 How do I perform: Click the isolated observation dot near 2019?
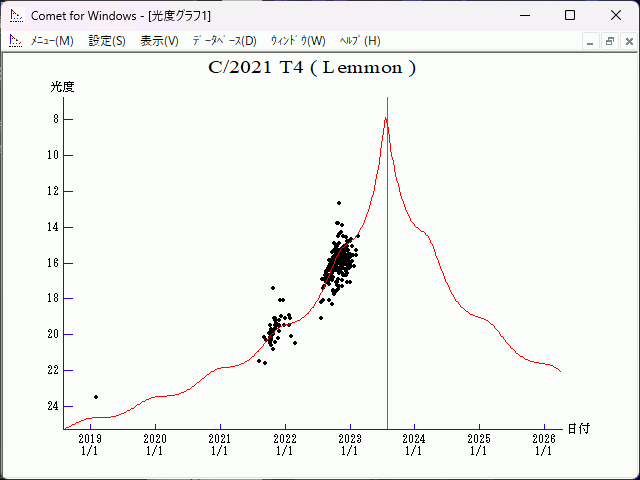point(96,397)
